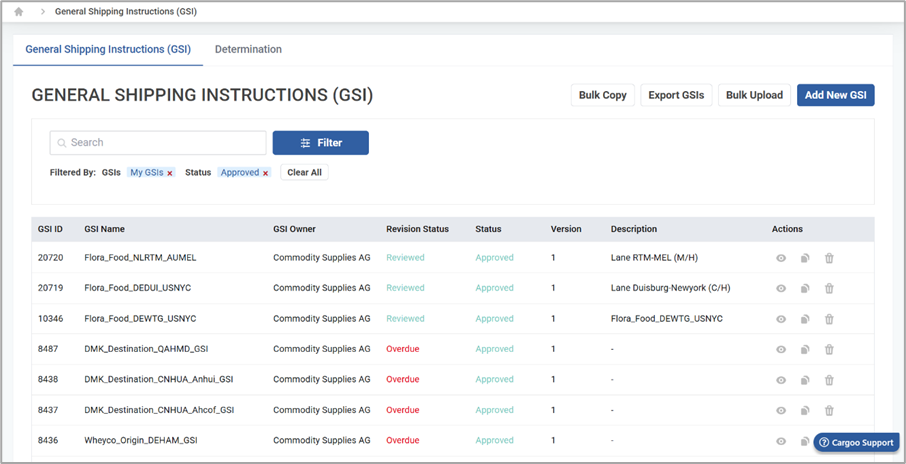Viewport: 906px width, 464px height.
Task: Select DMK_Destination_QAHMD_GSI name cell
Action: (x=146, y=349)
